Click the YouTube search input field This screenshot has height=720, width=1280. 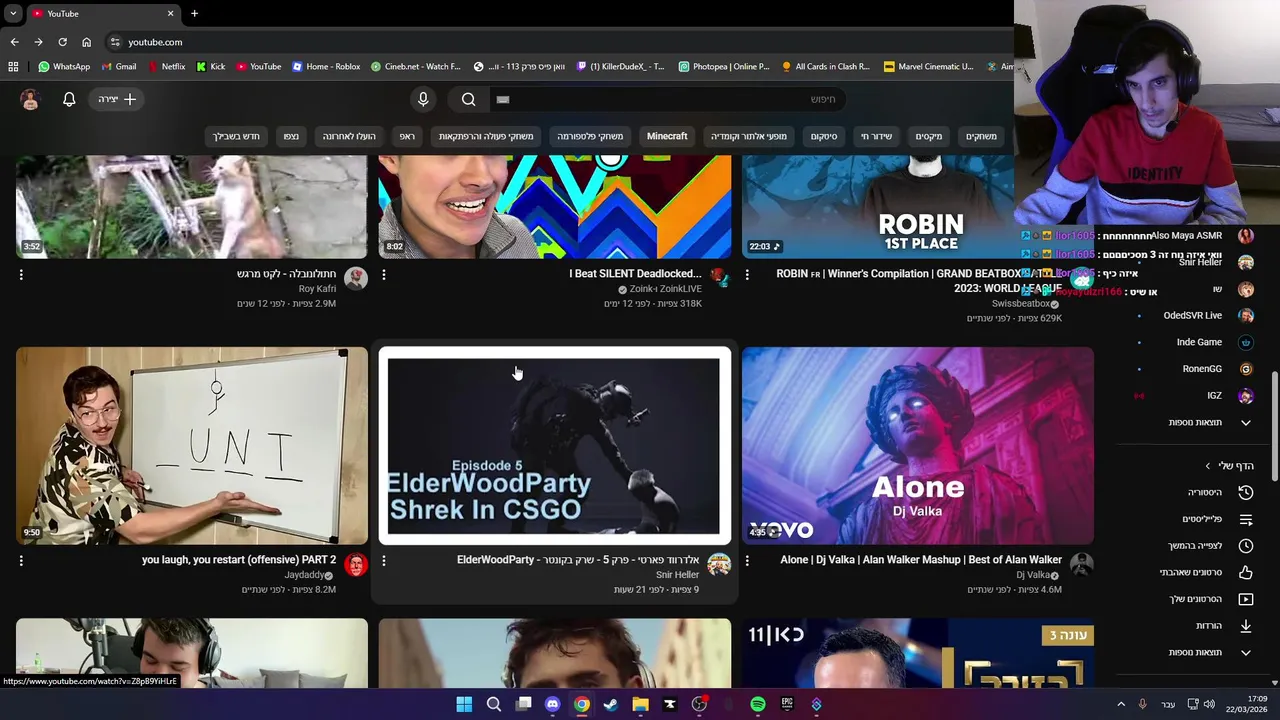(667, 99)
